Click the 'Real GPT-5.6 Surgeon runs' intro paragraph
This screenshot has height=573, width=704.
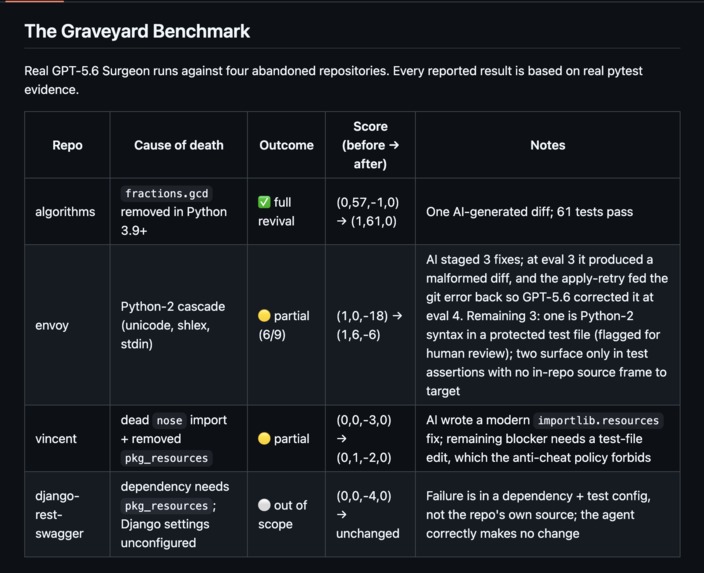(x=333, y=80)
